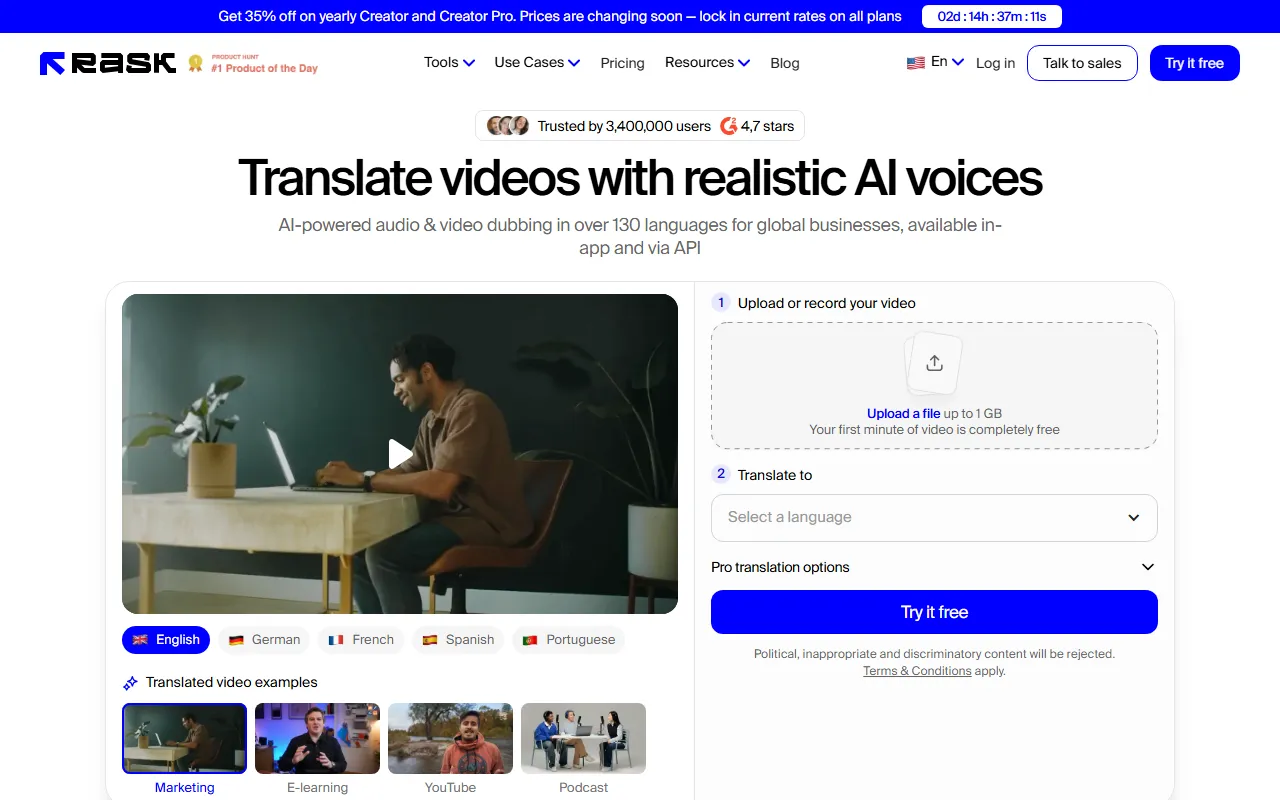Image resolution: width=1280 pixels, height=800 pixels.
Task: Open the Select a language dropdown
Action: pyautogui.click(x=934, y=518)
